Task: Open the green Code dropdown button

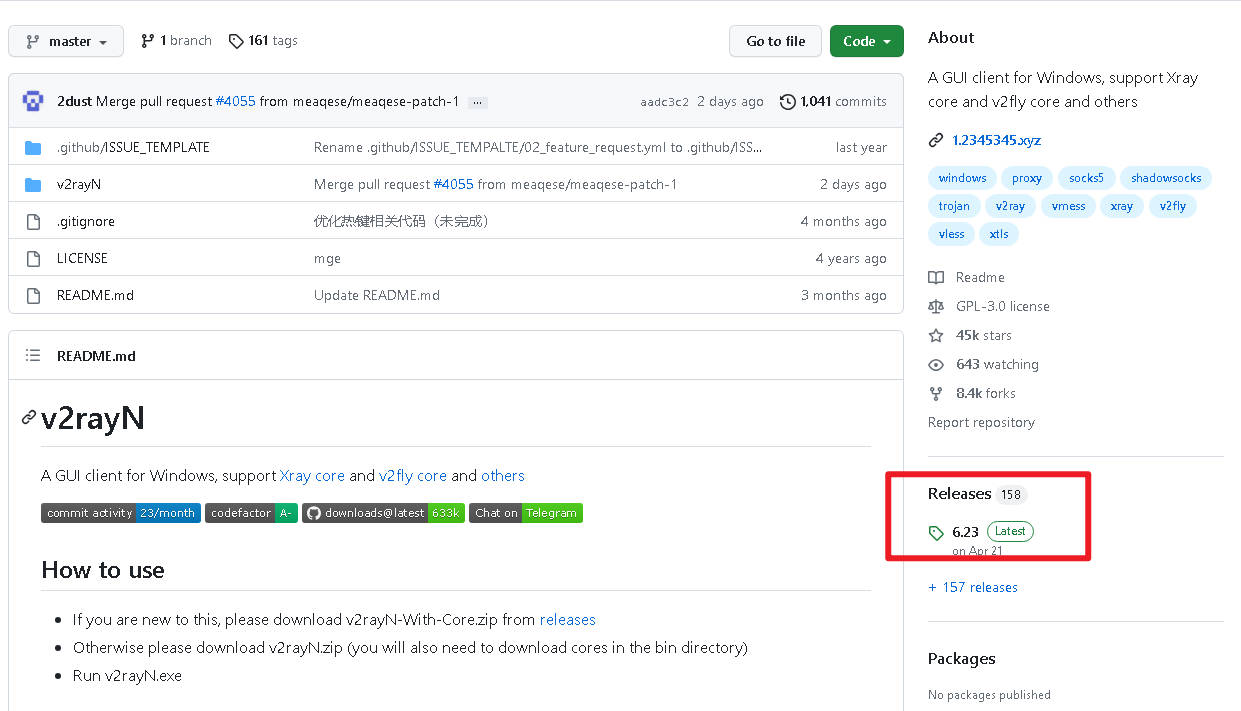Action: (x=866, y=41)
